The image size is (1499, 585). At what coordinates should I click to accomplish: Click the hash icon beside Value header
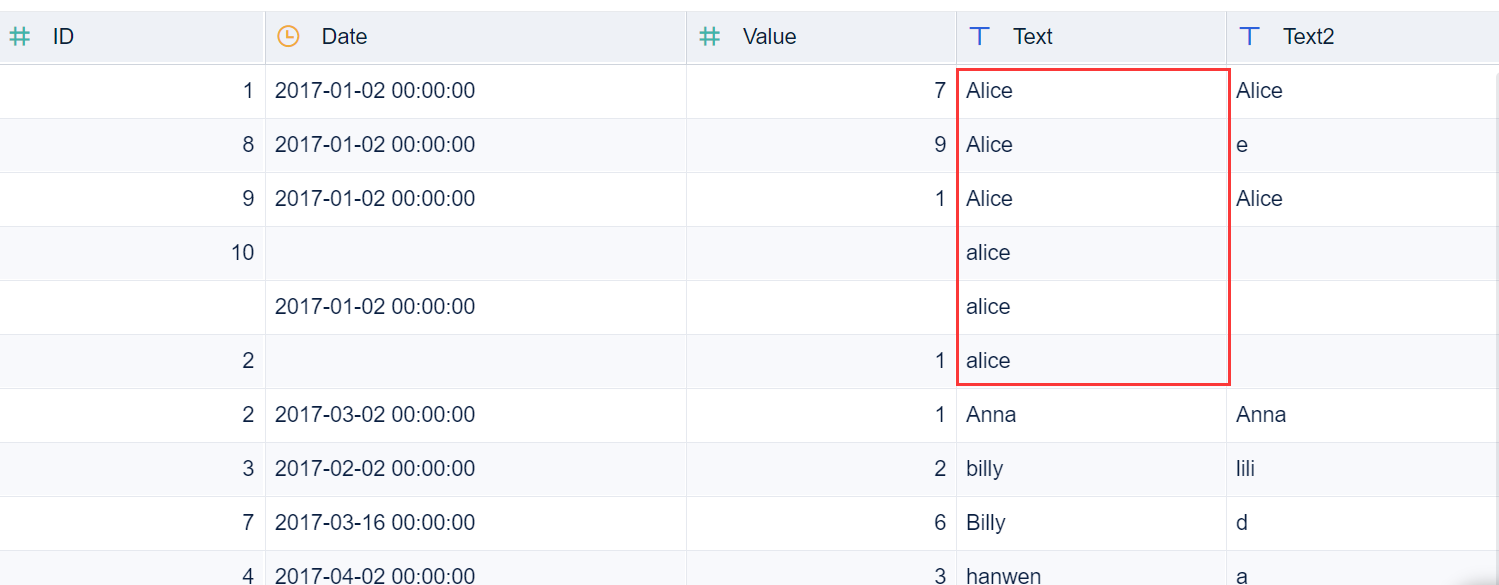coord(709,37)
